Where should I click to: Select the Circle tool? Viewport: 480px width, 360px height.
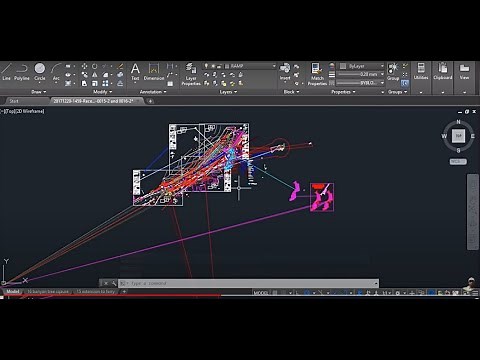click(x=40, y=72)
